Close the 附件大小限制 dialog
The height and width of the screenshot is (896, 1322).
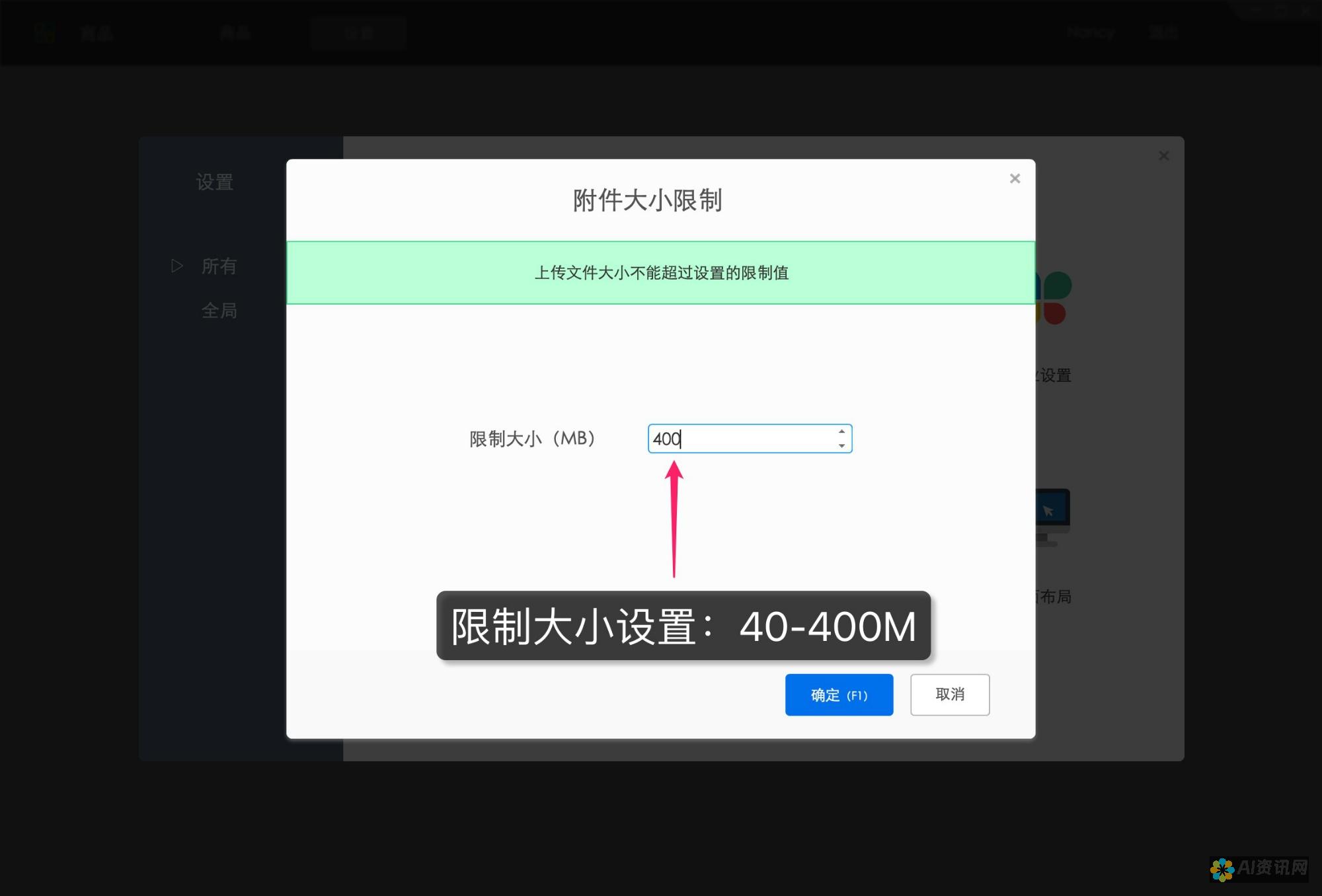(1015, 178)
